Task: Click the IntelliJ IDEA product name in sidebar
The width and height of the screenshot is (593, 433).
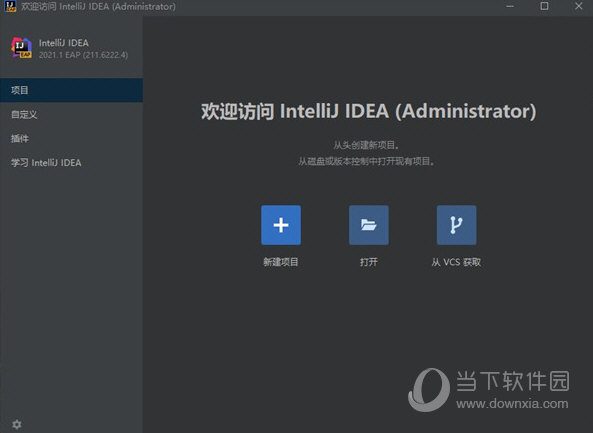Action: (64, 43)
